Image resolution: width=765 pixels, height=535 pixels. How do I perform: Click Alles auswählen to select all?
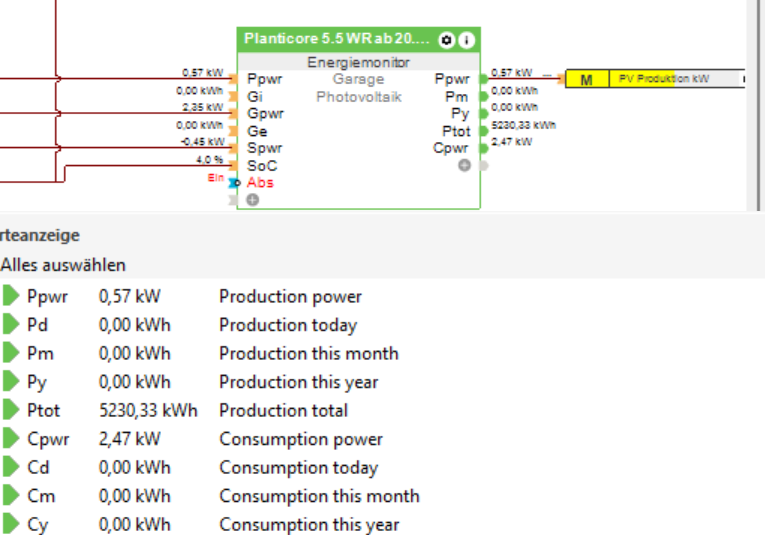[x=63, y=265]
